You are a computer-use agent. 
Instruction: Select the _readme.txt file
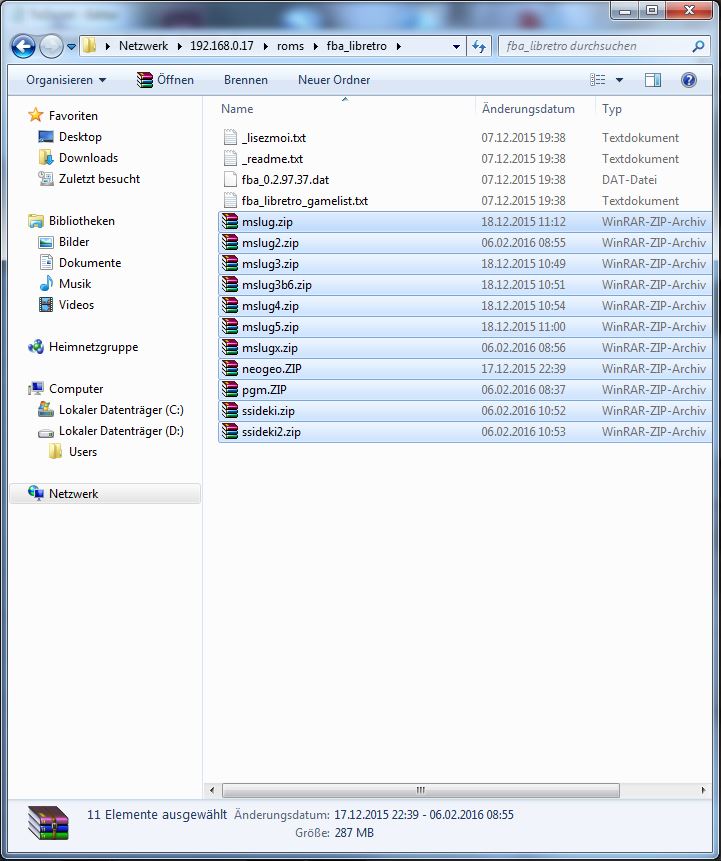pyautogui.click(x=272, y=159)
